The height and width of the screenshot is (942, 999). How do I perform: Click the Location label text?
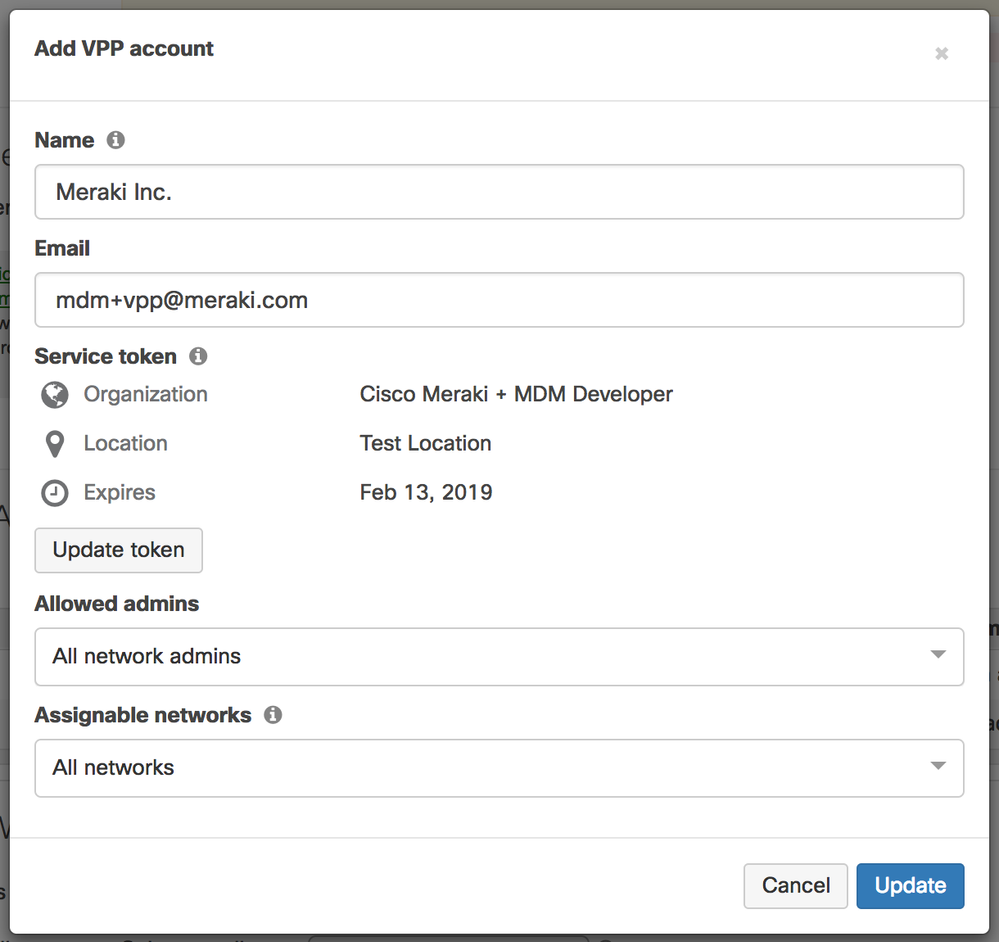tap(126, 443)
